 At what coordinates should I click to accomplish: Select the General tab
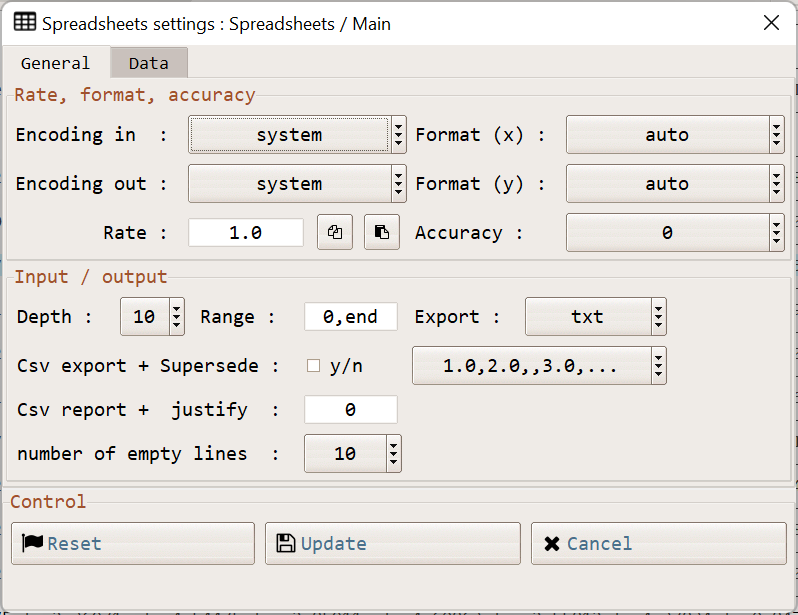(x=56, y=63)
